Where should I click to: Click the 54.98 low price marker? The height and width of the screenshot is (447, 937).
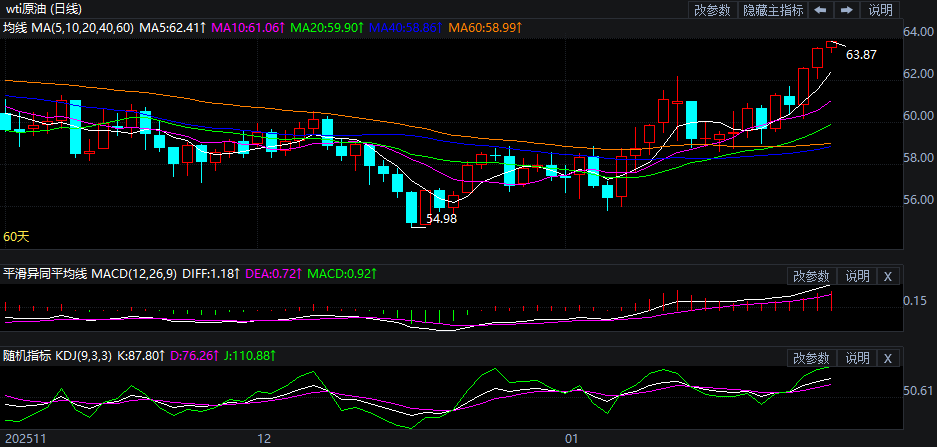click(441, 218)
